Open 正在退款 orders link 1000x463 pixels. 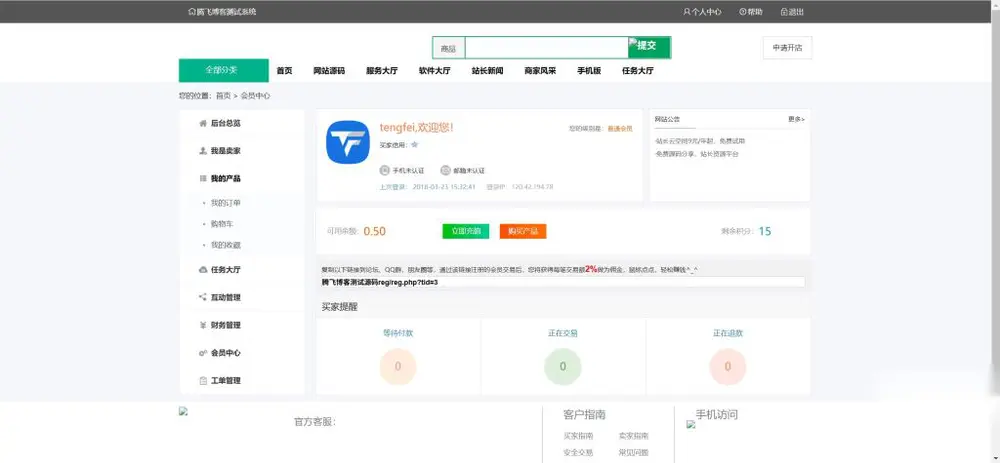click(x=728, y=333)
